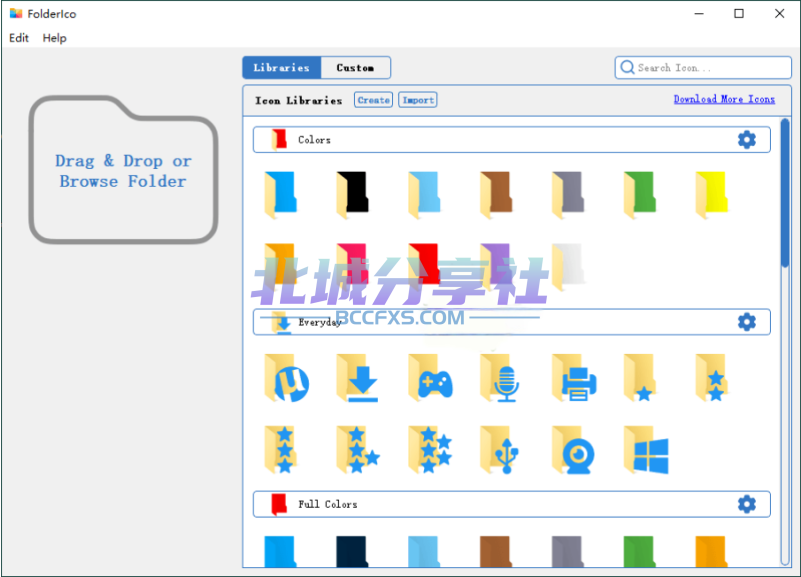Pick the light blue folder in Colors
Image resolution: width=801 pixels, height=577 pixels.
pos(425,194)
